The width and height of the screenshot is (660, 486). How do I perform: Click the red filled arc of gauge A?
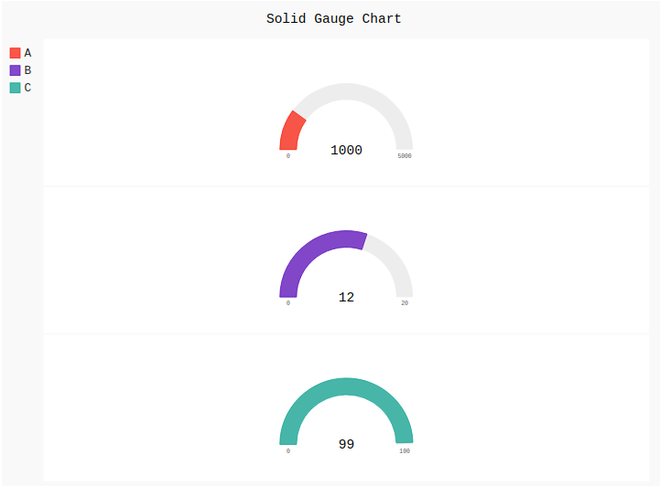[x=292, y=131]
